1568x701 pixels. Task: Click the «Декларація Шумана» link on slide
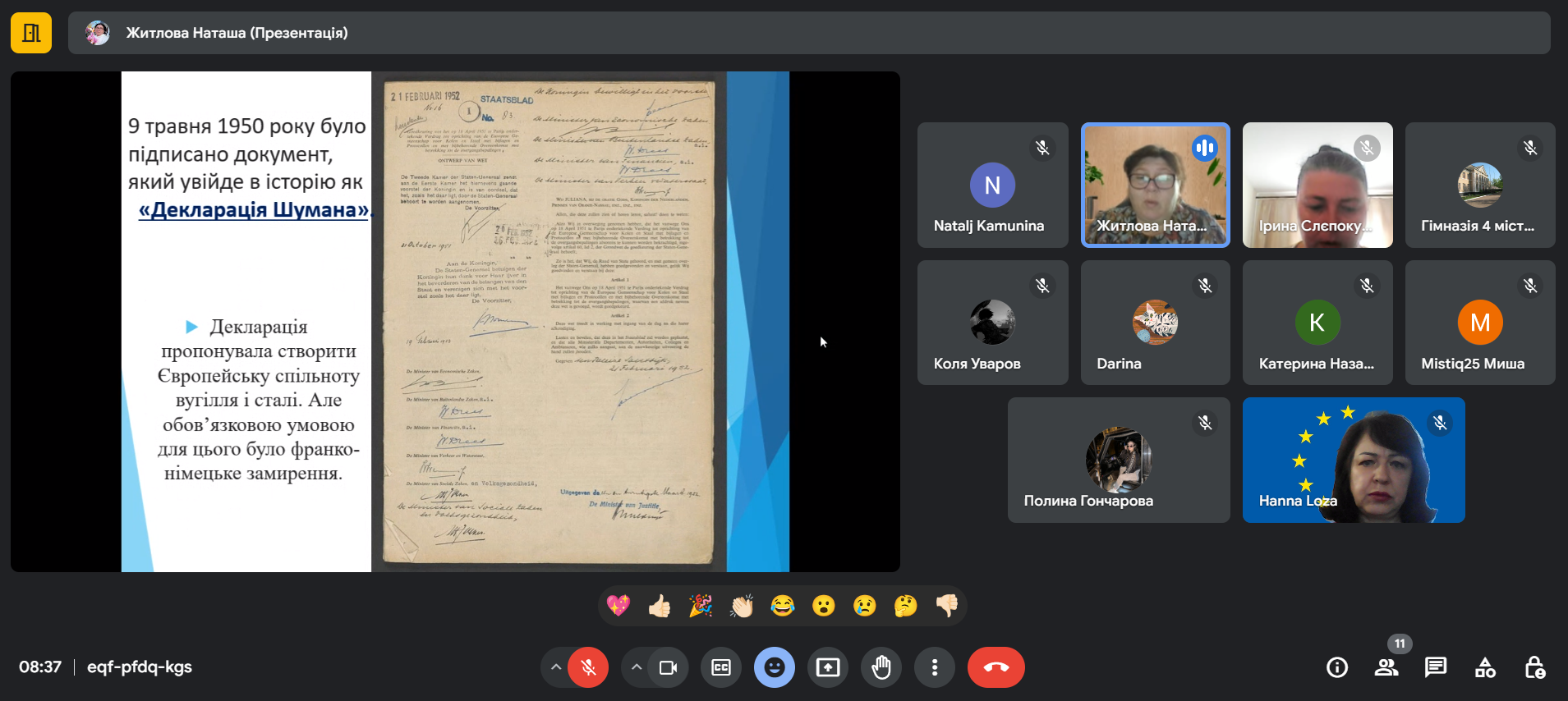[x=253, y=210]
